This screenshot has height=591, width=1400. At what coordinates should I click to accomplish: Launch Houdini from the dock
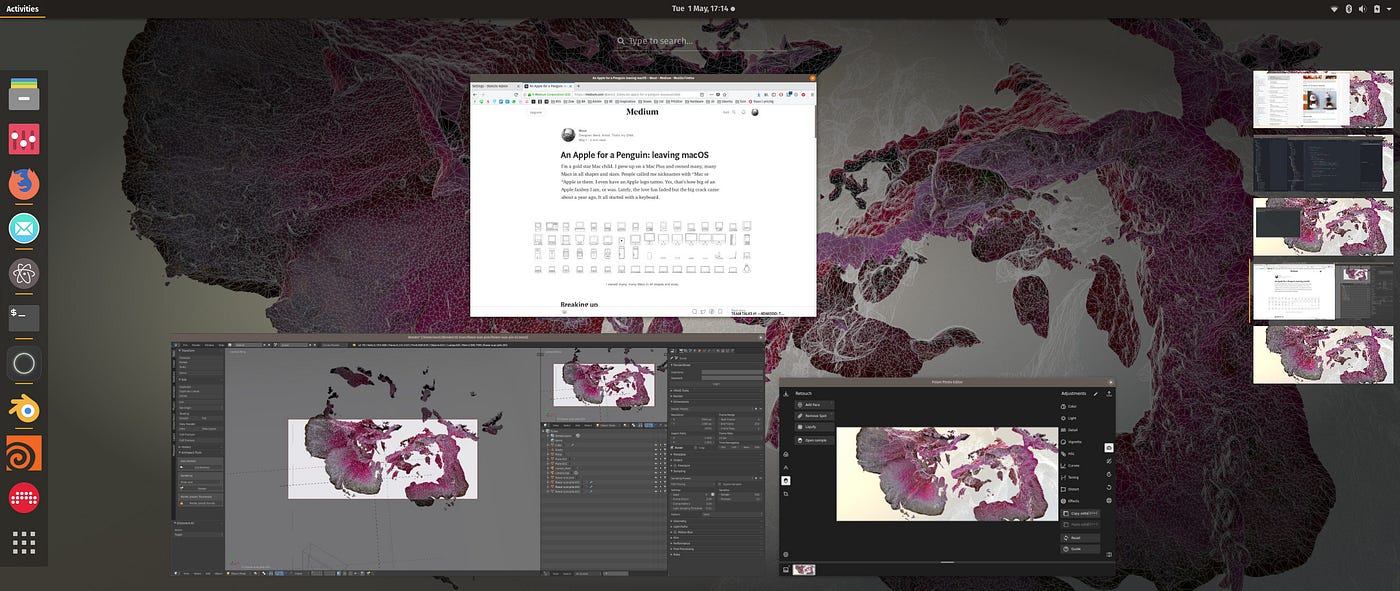click(24, 453)
